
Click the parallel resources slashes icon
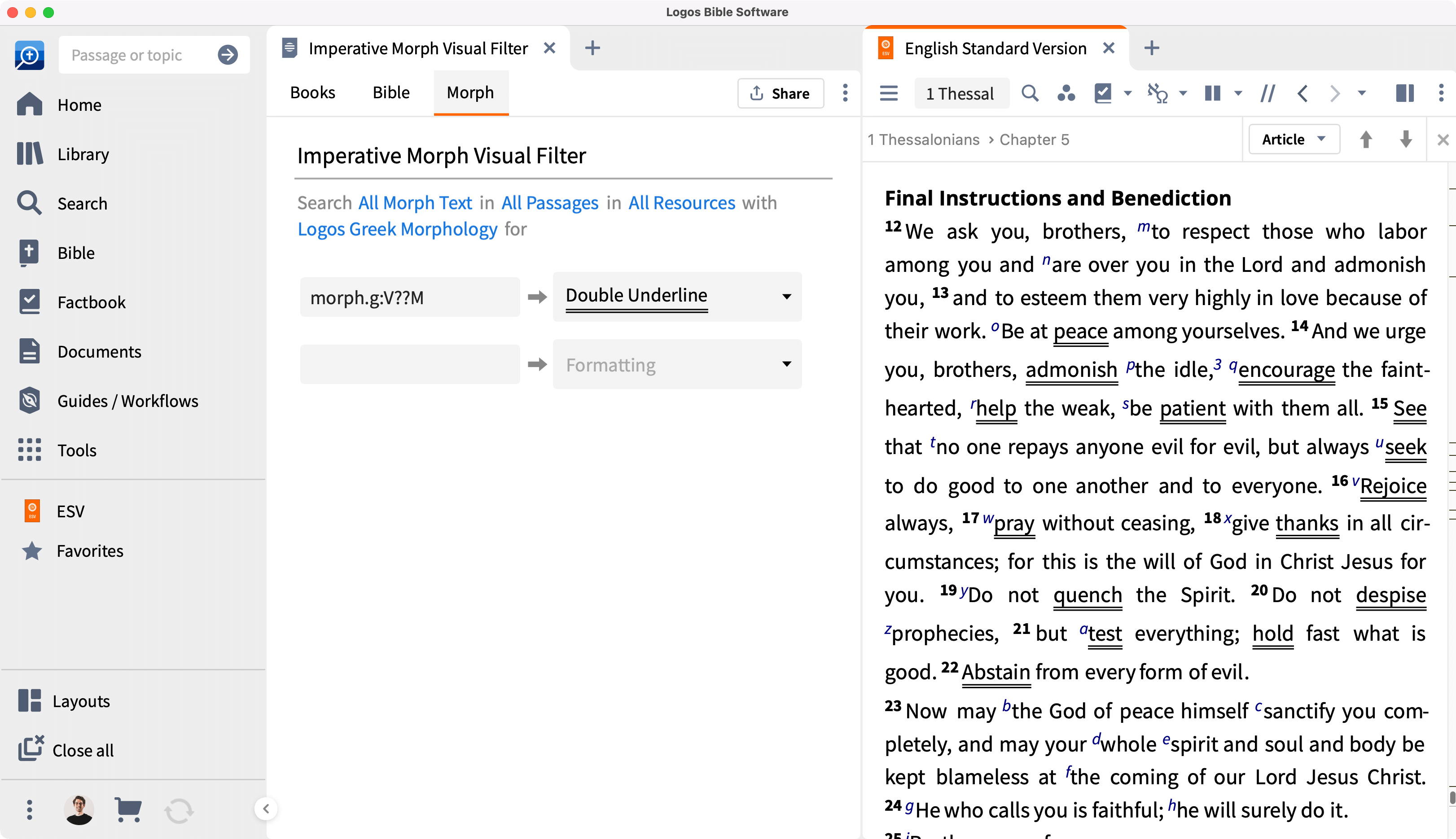pos(1267,93)
